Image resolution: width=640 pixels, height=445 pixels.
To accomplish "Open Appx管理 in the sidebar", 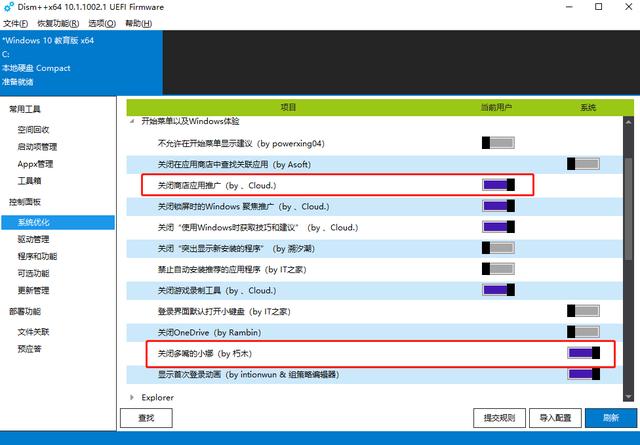I will [x=35, y=164].
